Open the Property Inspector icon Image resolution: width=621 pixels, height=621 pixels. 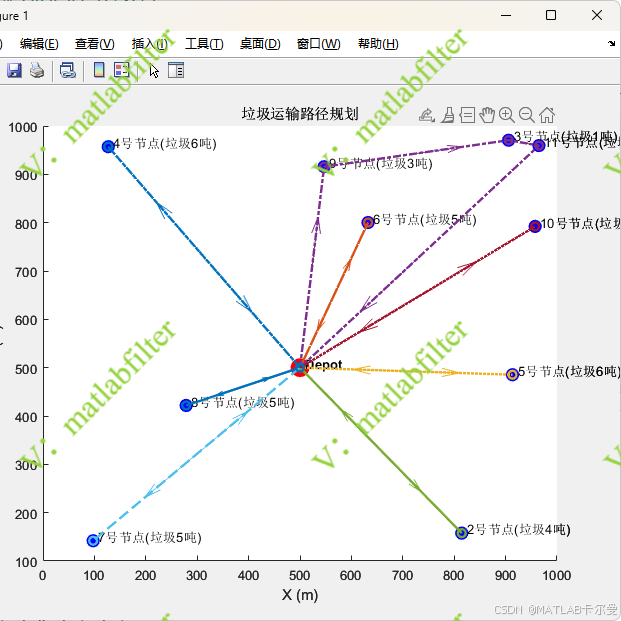(176, 70)
